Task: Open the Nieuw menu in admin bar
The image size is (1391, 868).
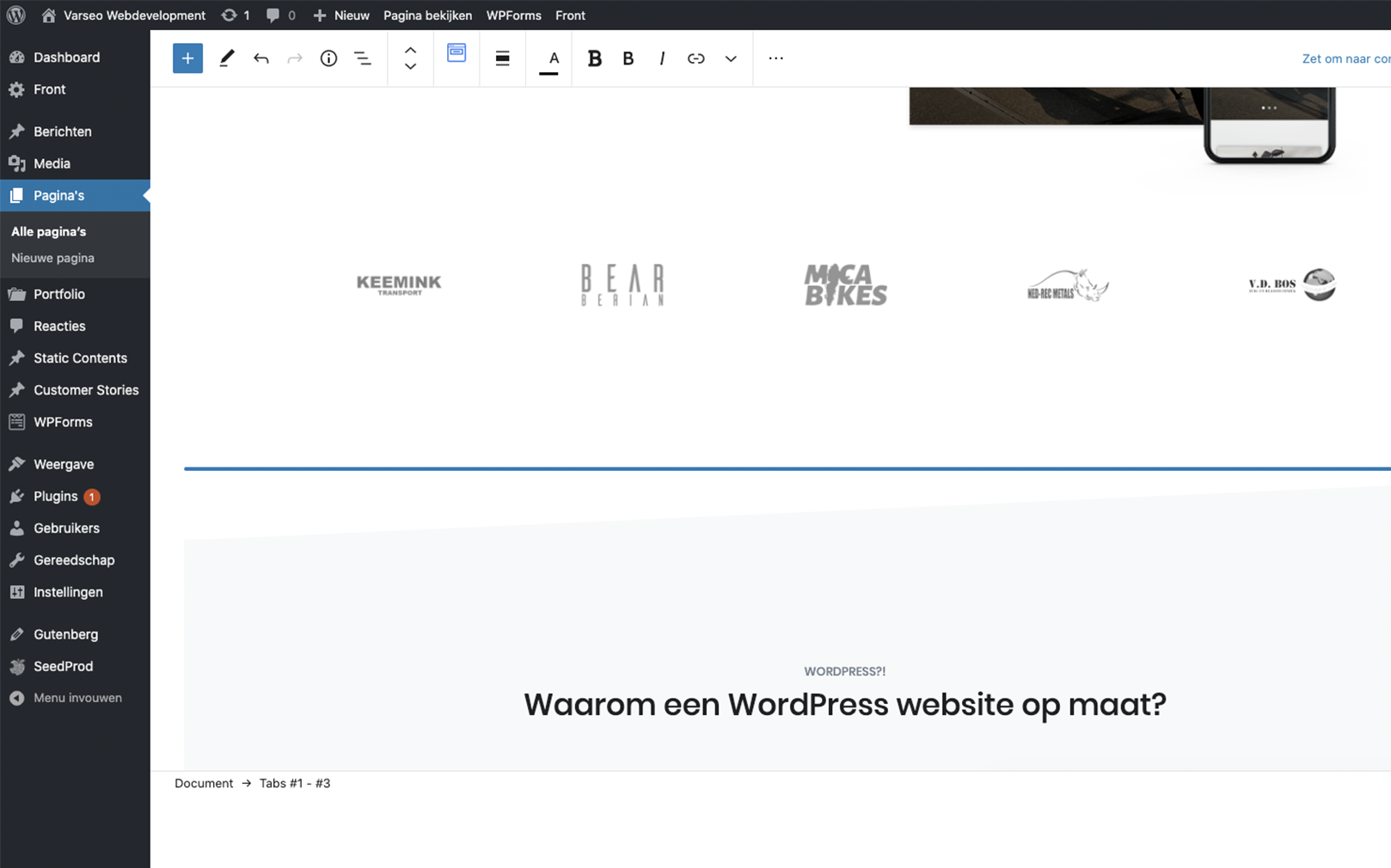Action: tap(341, 15)
